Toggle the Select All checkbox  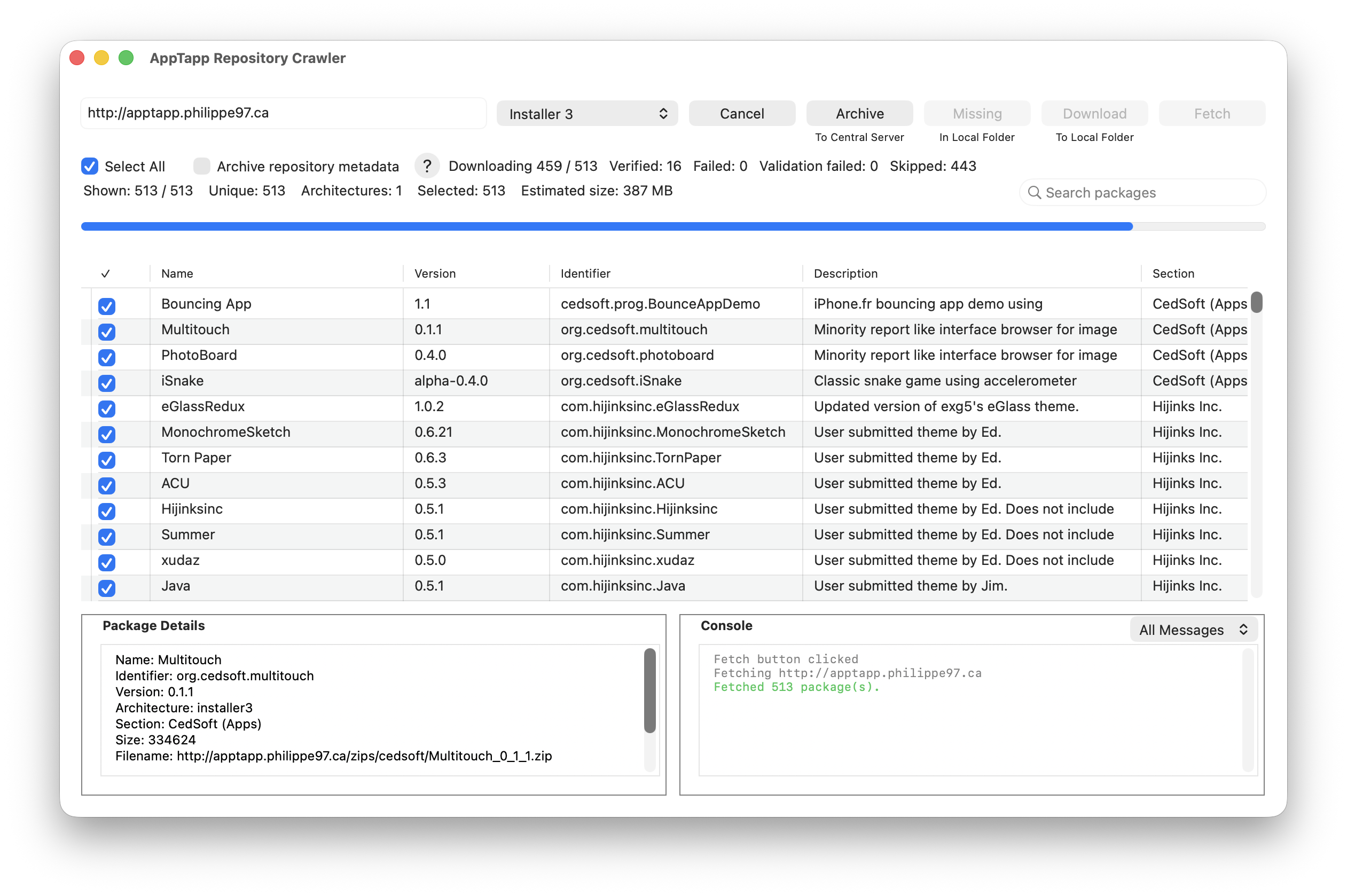click(x=90, y=166)
